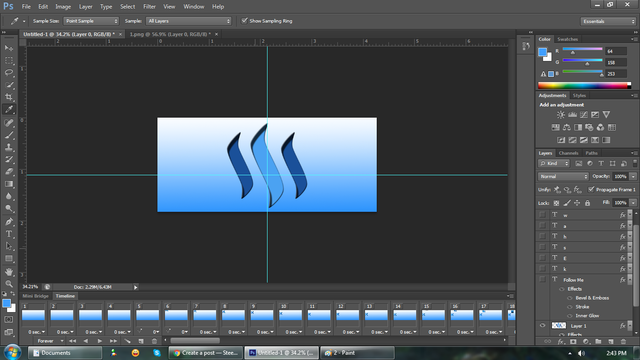Select the Eyedropper tool in toolbox
The height and width of the screenshot is (360, 640).
pyautogui.click(x=9, y=109)
